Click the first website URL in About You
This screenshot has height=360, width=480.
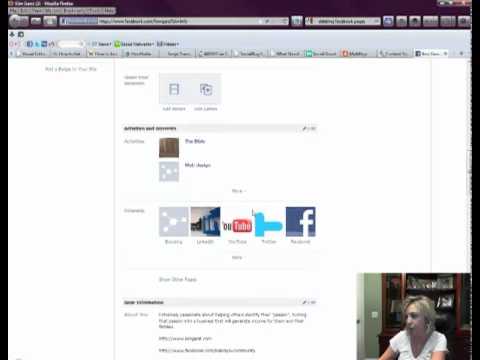[x=185, y=338]
